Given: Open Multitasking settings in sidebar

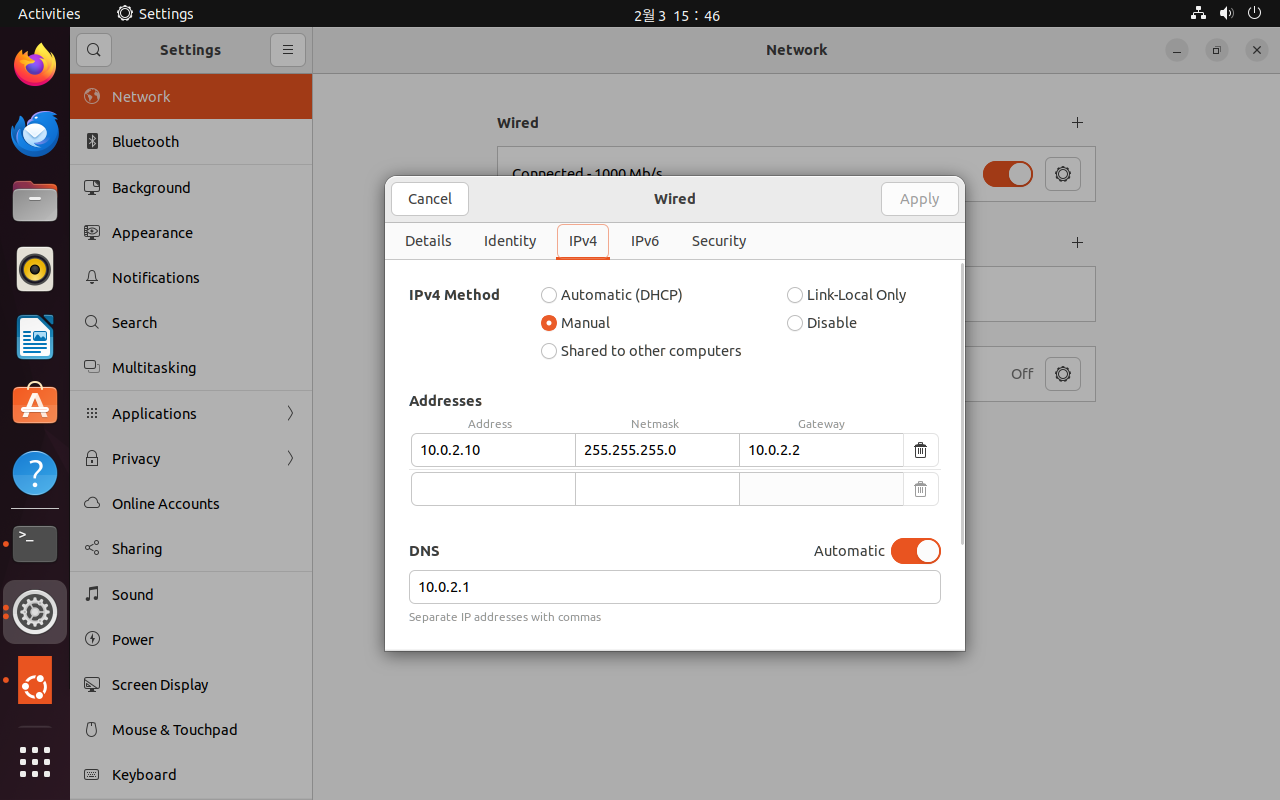Looking at the screenshot, I should tap(191, 368).
